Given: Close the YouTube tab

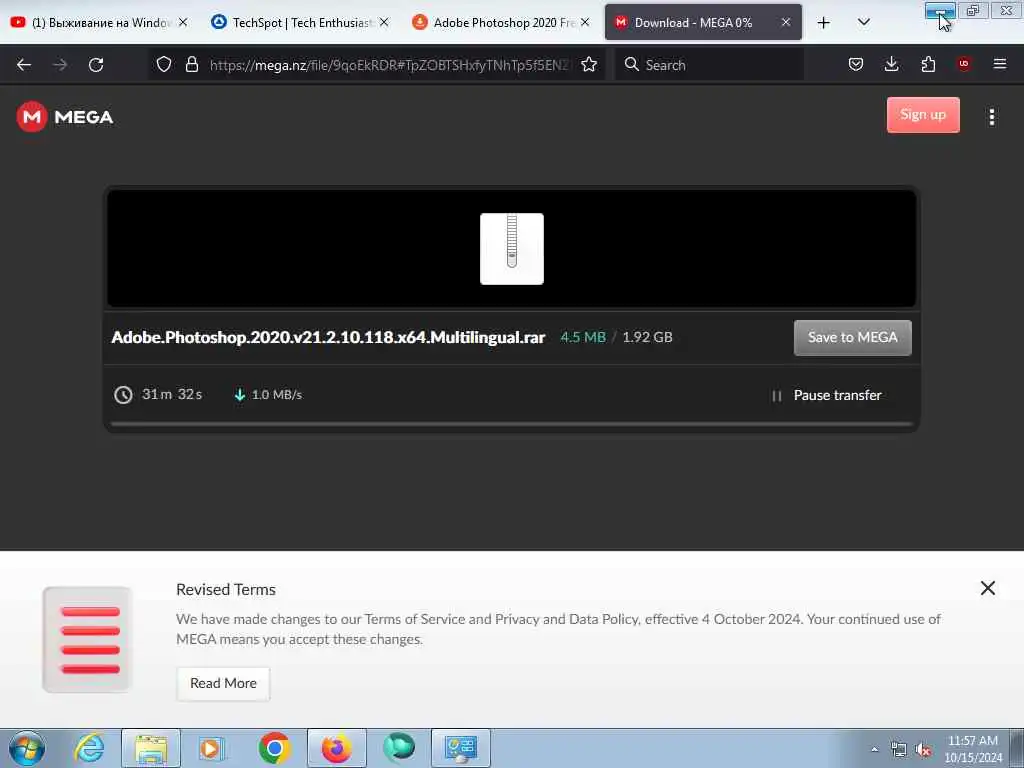Looking at the screenshot, I should pos(183,22).
